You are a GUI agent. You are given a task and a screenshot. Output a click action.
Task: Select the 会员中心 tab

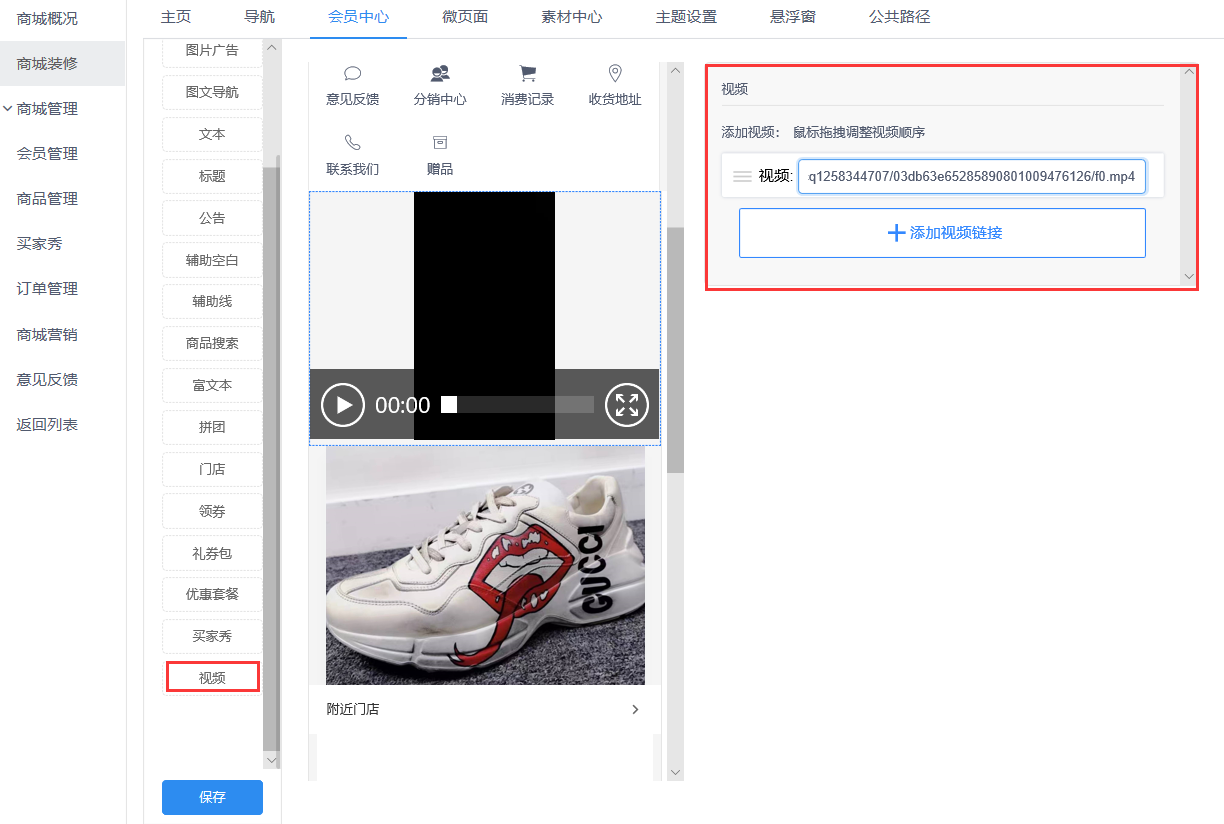coord(358,17)
